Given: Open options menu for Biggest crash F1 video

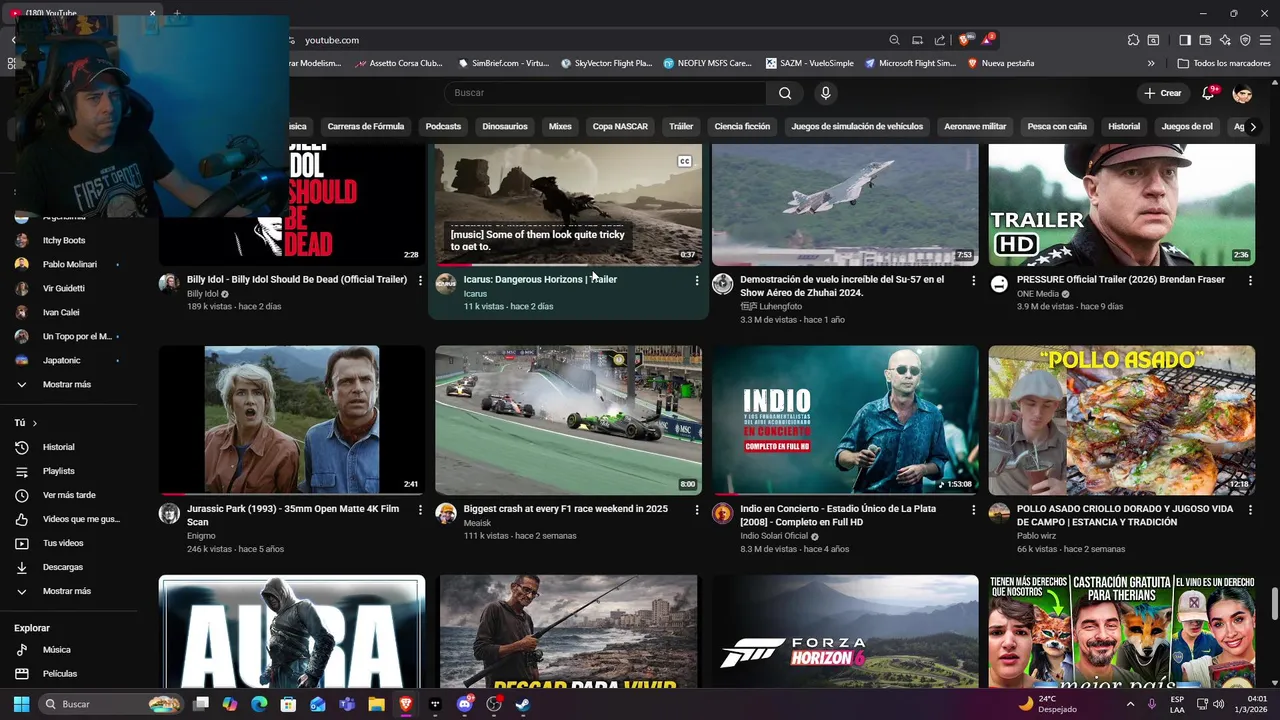Looking at the screenshot, I should pyautogui.click(x=697, y=510).
